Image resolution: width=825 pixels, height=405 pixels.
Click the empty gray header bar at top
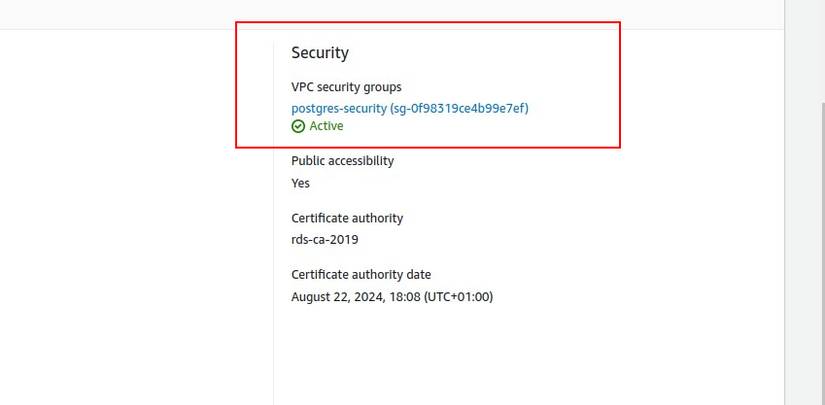point(400,13)
